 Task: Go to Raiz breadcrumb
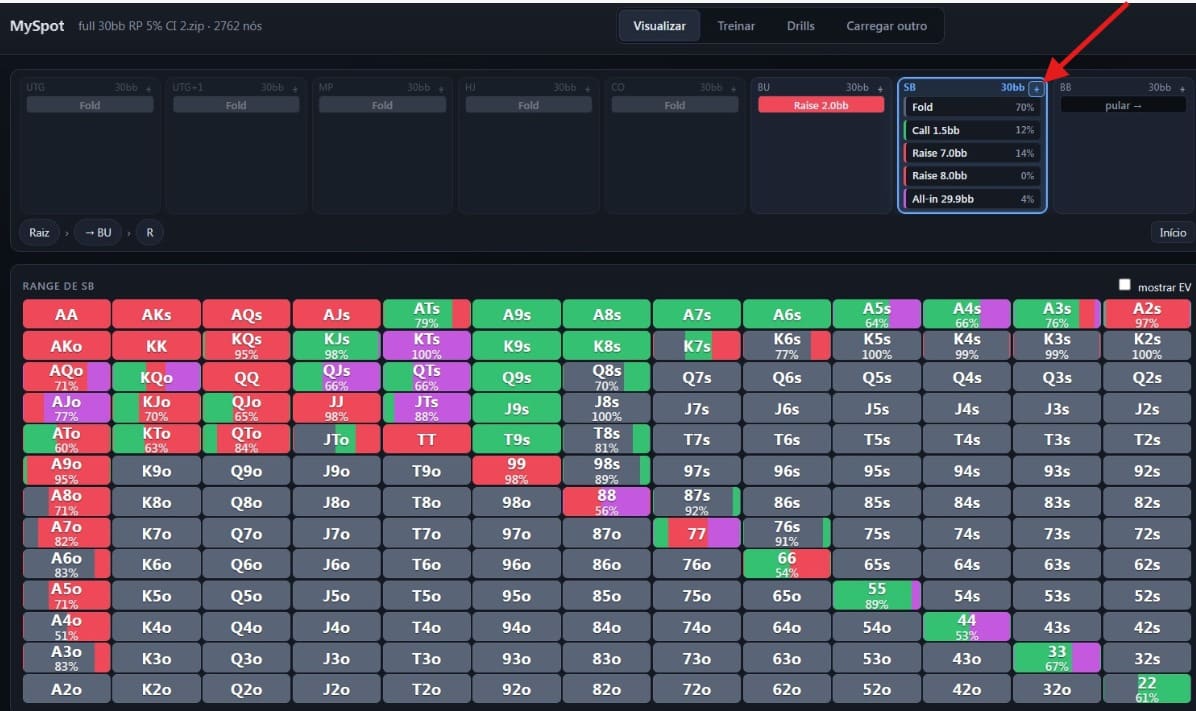tap(40, 233)
